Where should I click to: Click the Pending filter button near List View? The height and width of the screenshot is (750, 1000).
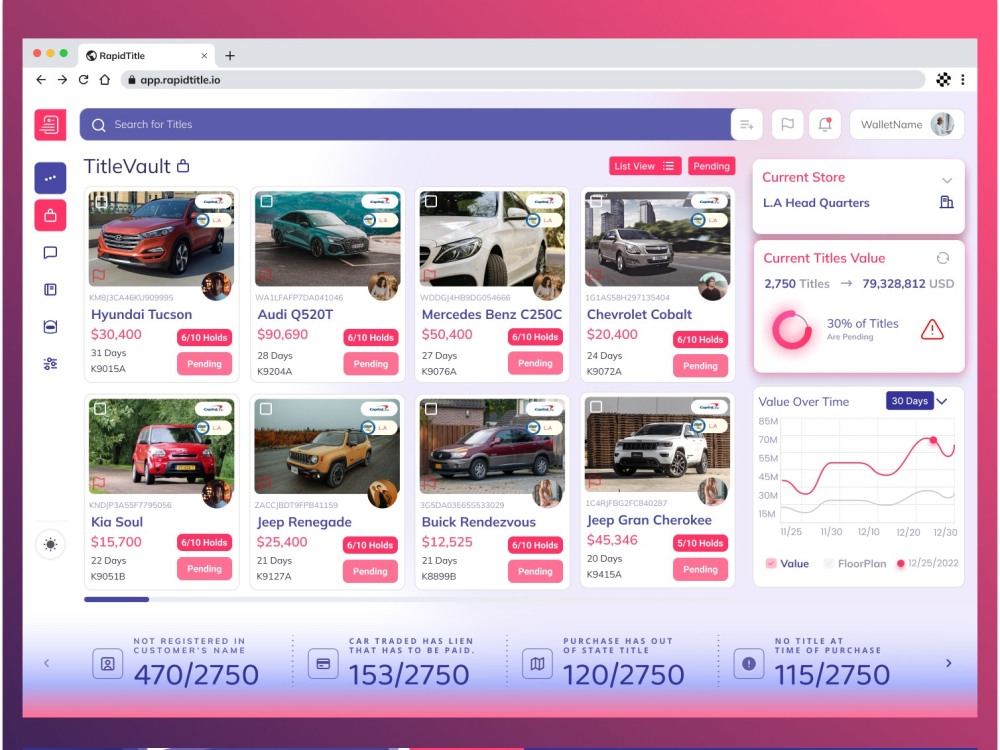coord(711,166)
